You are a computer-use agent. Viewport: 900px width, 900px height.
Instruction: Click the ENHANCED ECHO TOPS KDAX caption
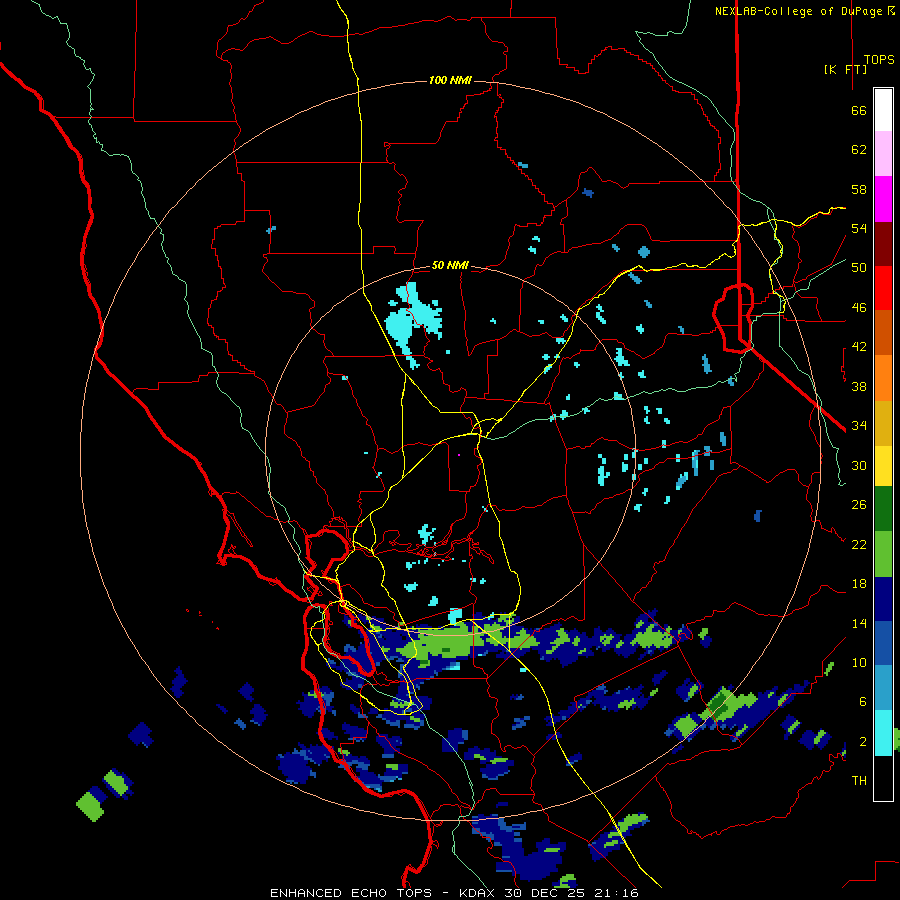pos(454,893)
